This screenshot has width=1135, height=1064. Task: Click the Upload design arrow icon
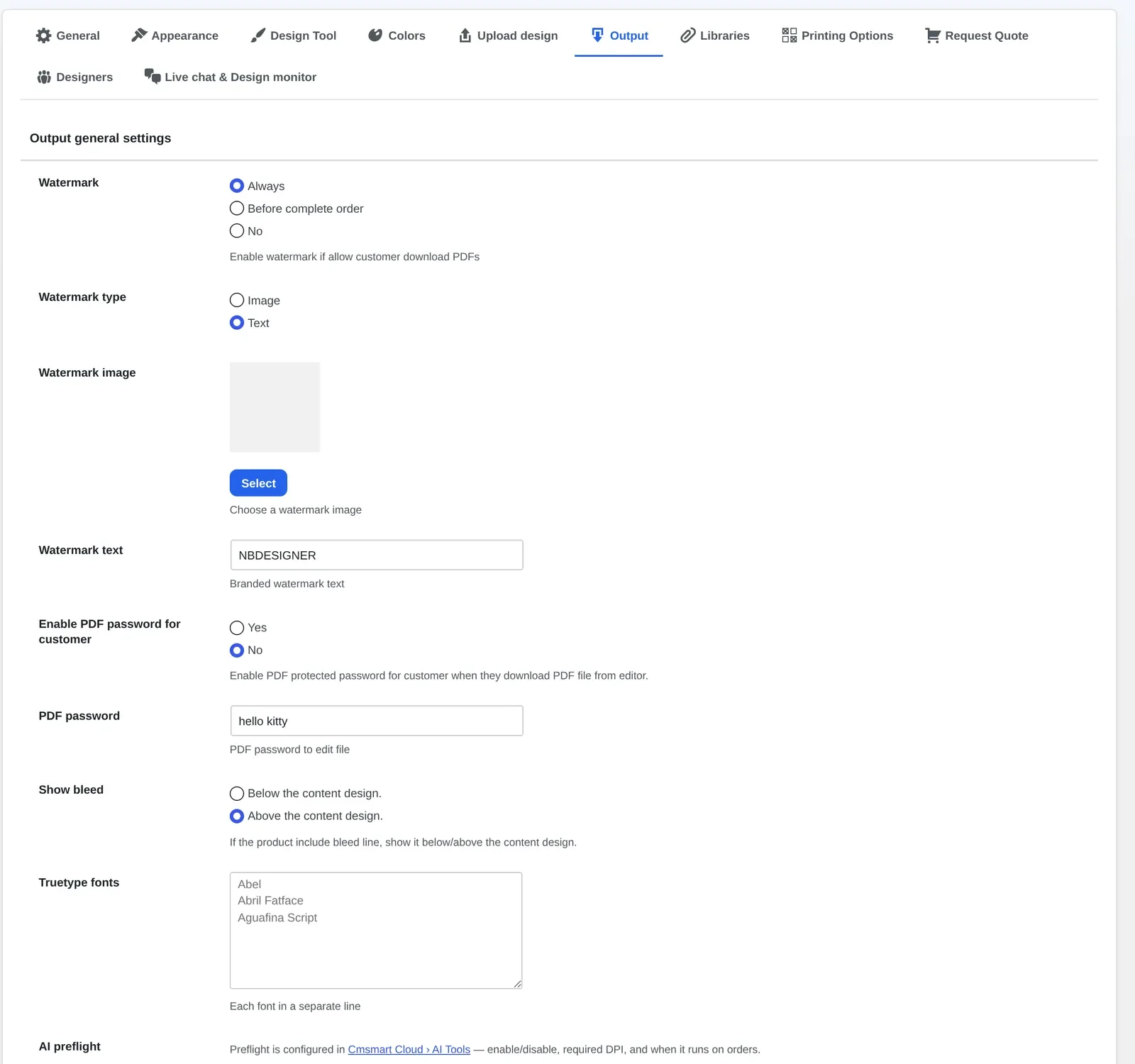coord(465,35)
